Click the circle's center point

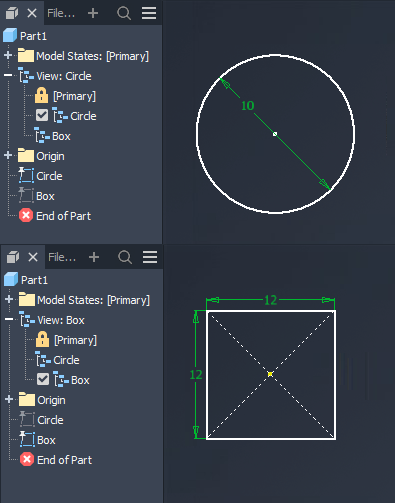pyautogui.click(x=275, y=134)
